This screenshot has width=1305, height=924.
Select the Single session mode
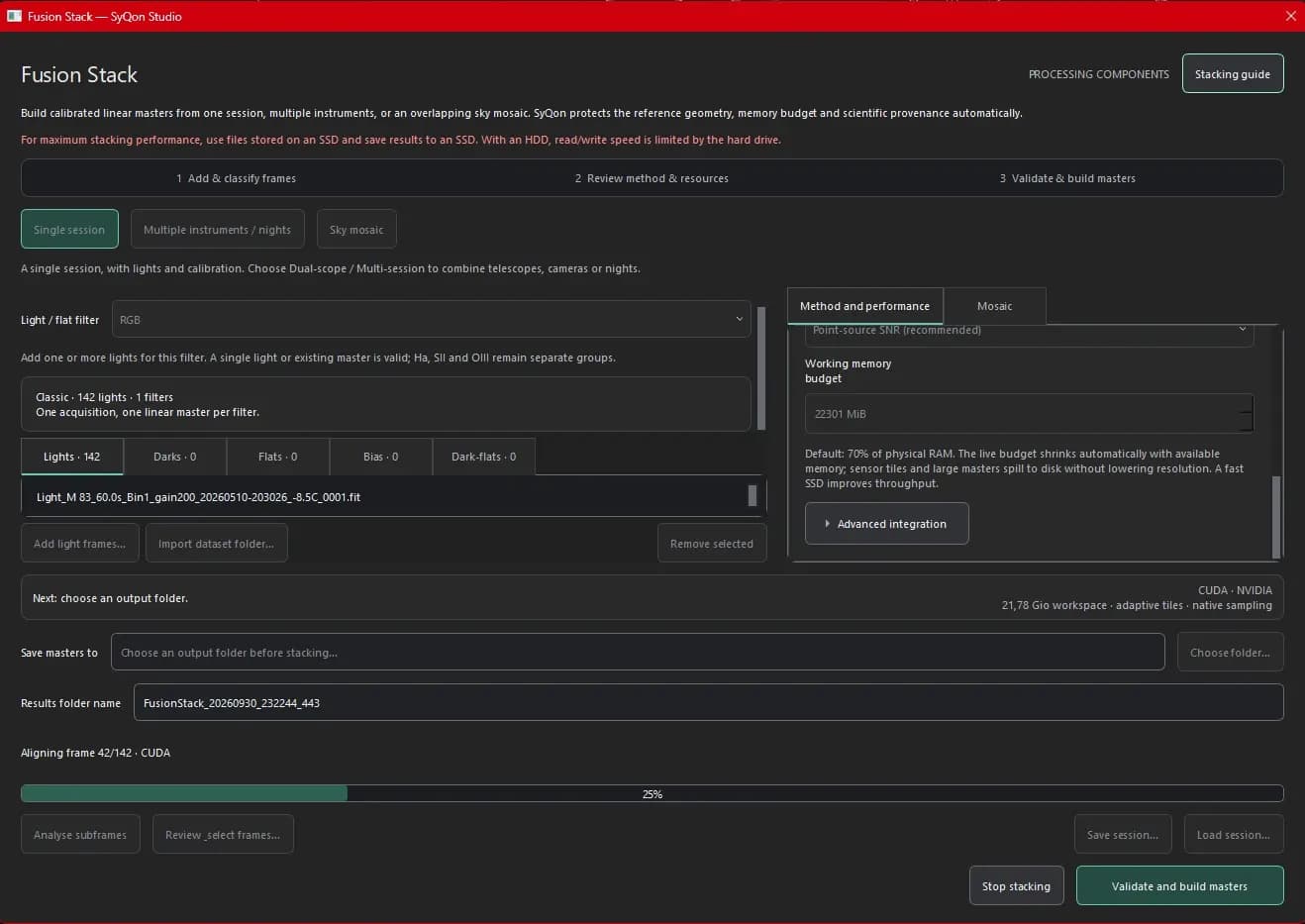click(69, 230)
